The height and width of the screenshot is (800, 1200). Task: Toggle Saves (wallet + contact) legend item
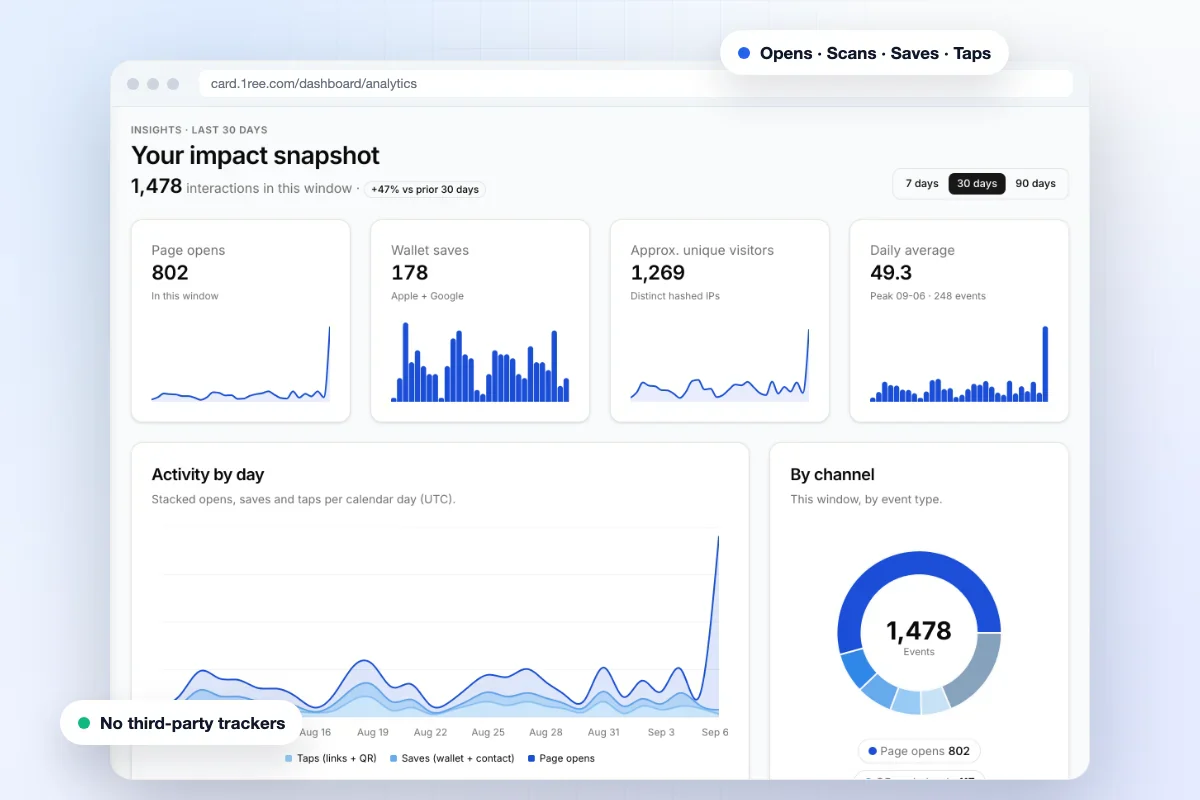point(451,758)
